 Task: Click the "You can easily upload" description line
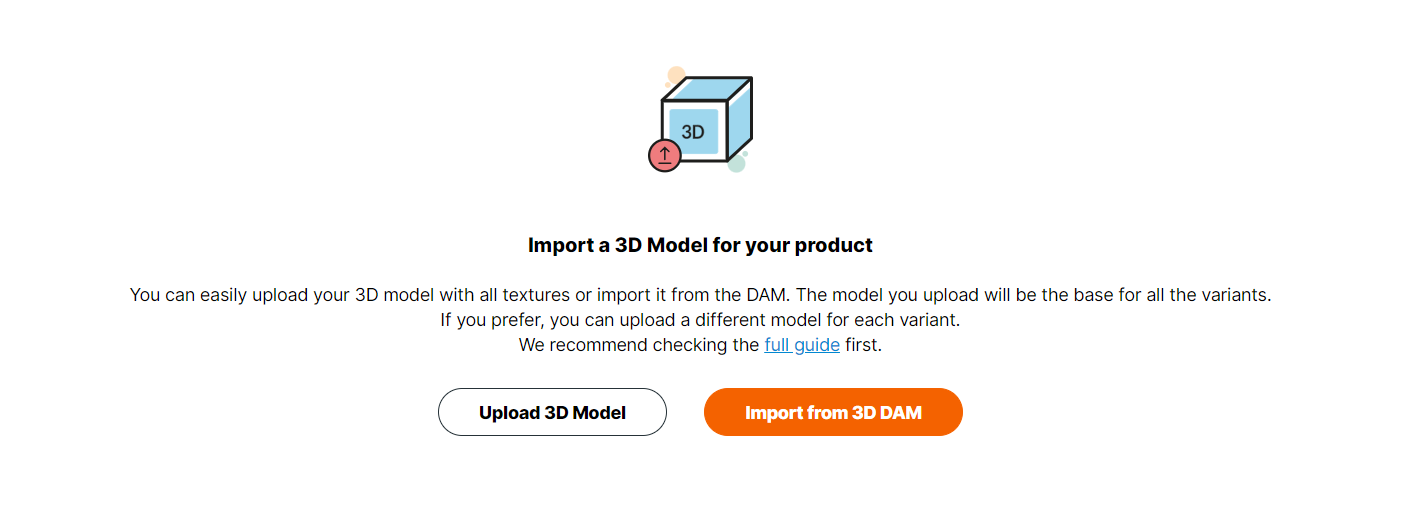tap(700, 295)
